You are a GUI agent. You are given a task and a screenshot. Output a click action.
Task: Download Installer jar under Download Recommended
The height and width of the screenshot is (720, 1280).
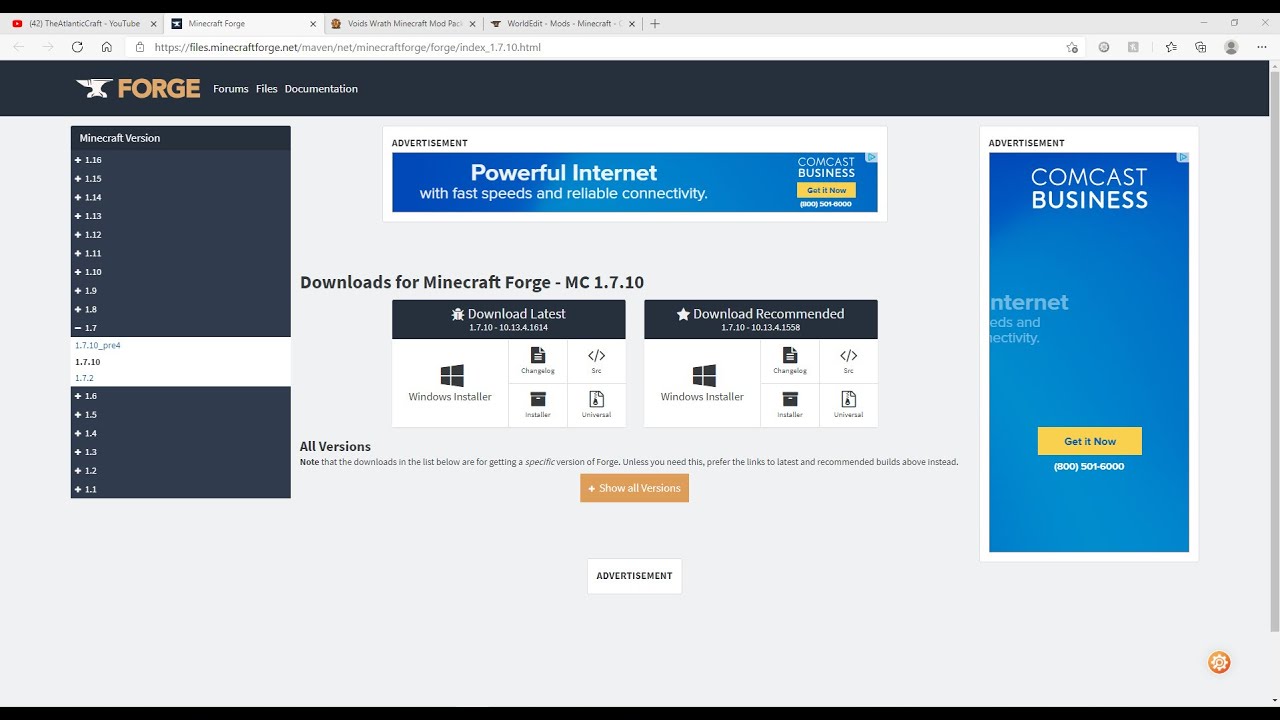coord(790,405)
